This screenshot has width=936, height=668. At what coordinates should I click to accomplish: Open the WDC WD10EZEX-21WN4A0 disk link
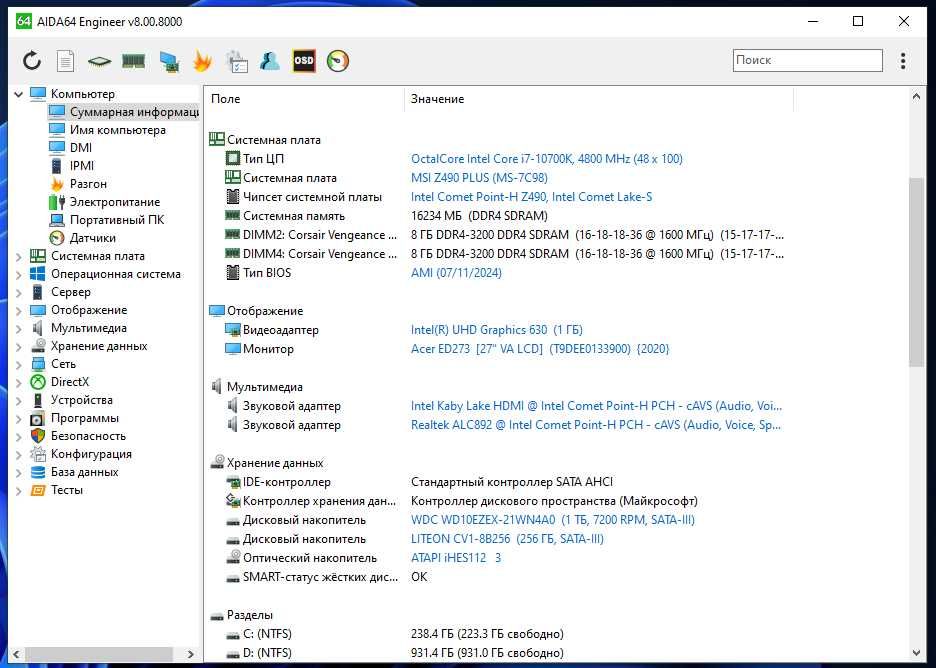pyautogui.click(x=553, y=520)
